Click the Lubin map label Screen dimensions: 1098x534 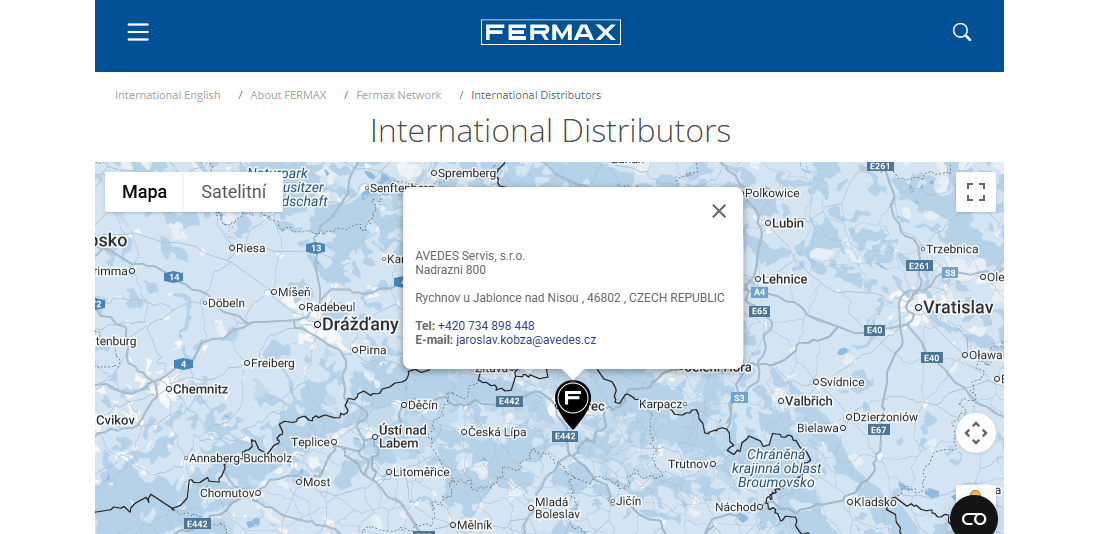[x=788, y=223]
